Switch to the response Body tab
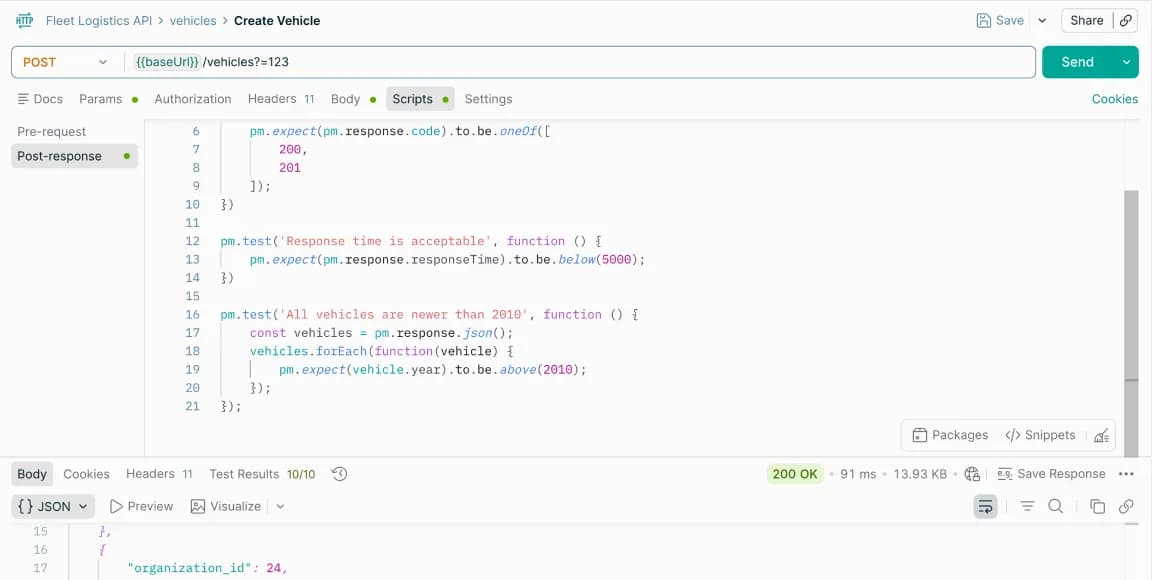The image size is (1152, 580). click(32, 474)
